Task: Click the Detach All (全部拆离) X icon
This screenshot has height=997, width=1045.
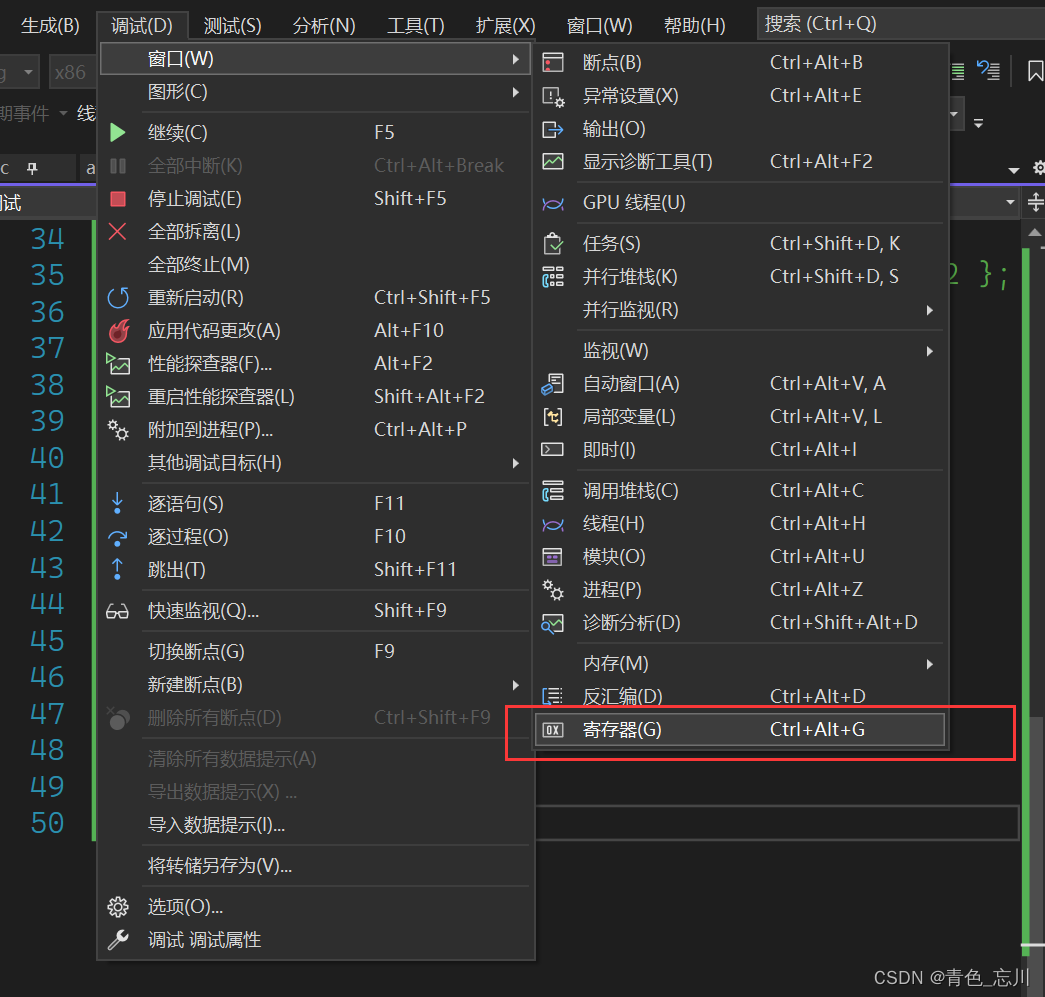Action: (117, 231)
